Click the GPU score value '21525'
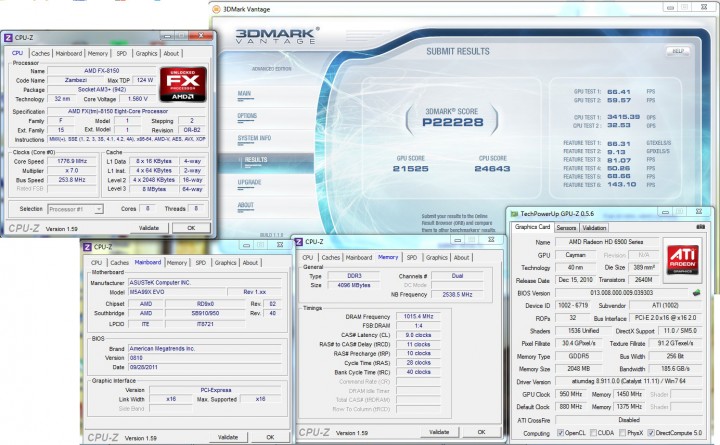720x445 pixels. point(411,169)
